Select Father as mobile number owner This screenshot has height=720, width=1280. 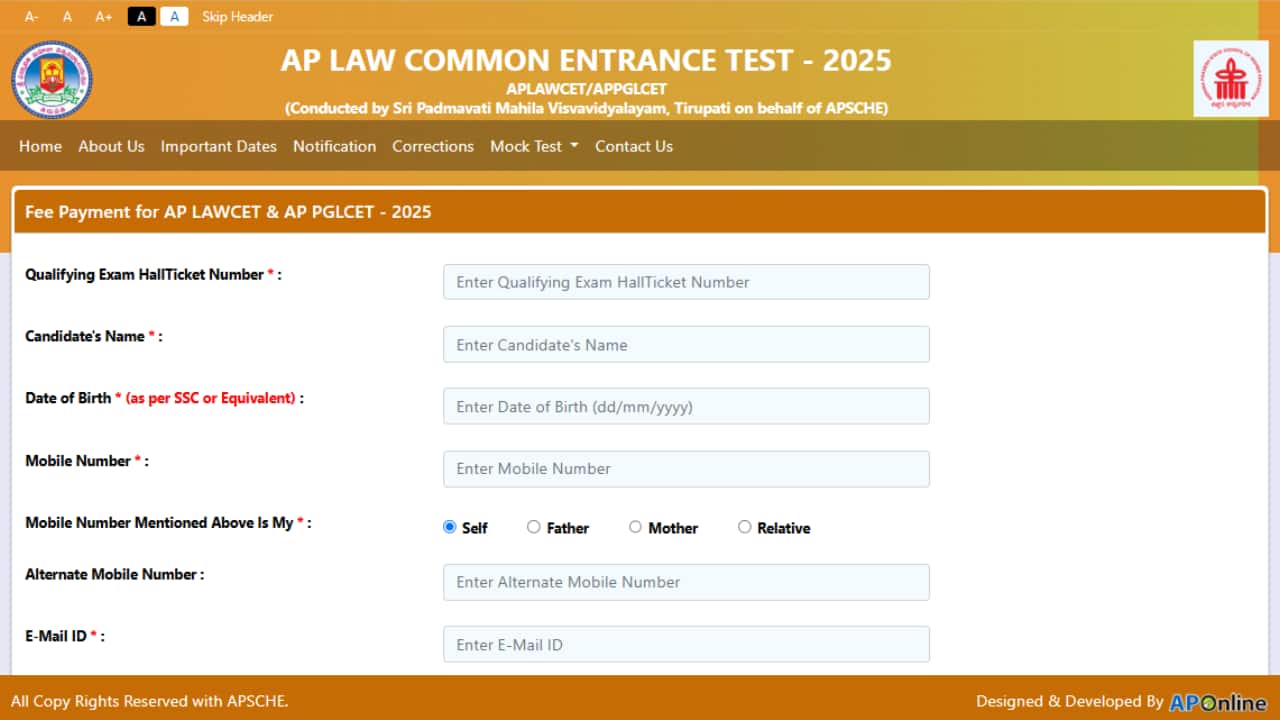534,526
